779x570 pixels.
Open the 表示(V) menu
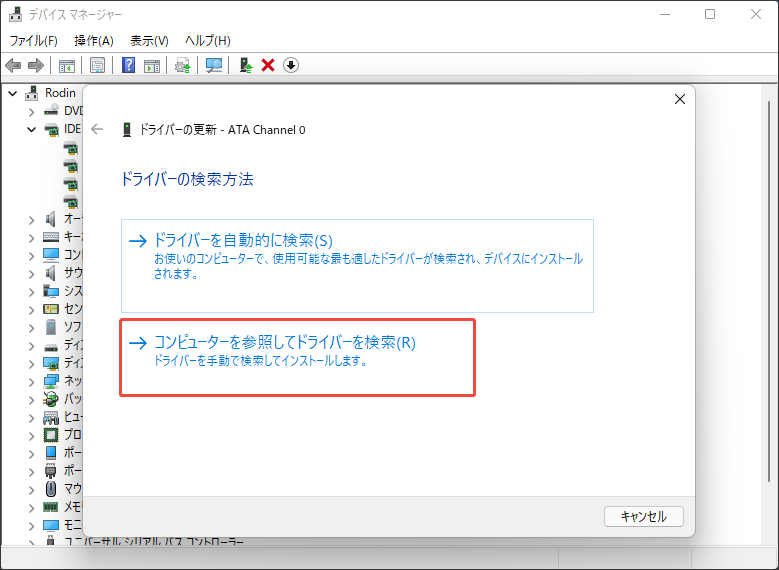point(150,41)
